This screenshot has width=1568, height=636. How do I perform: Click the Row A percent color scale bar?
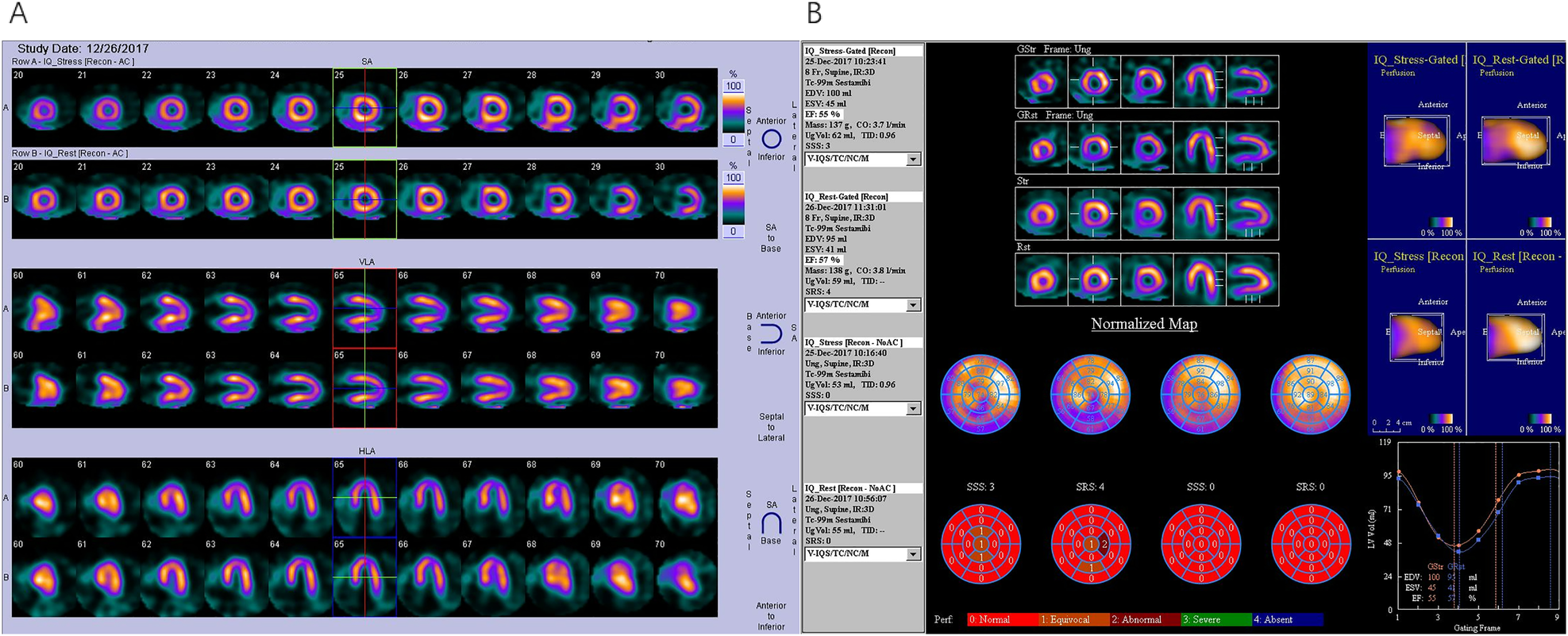click(x=733, y=114)
